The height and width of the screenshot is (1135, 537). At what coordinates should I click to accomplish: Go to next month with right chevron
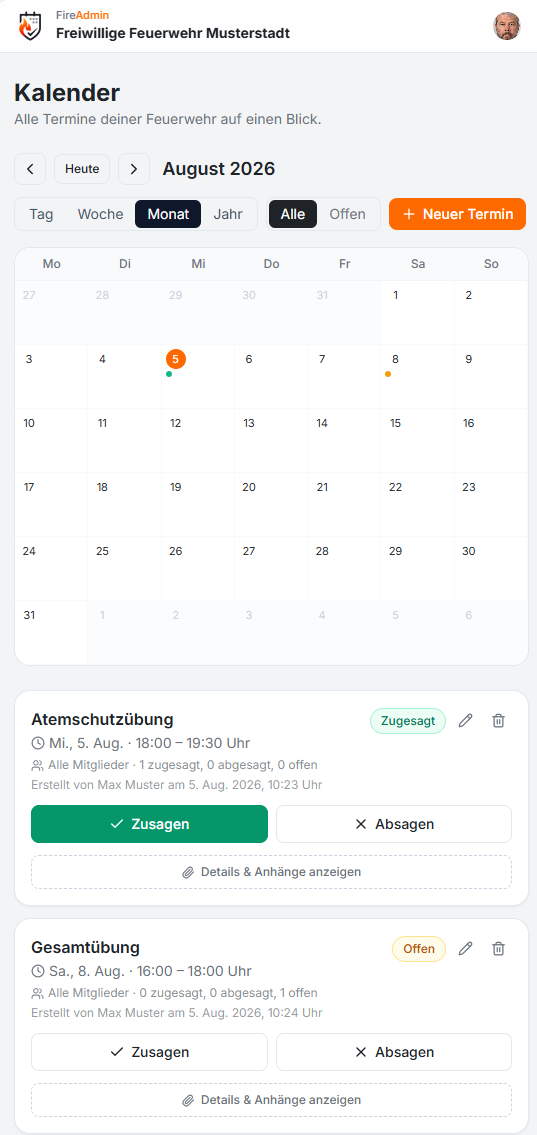point(134,169)
